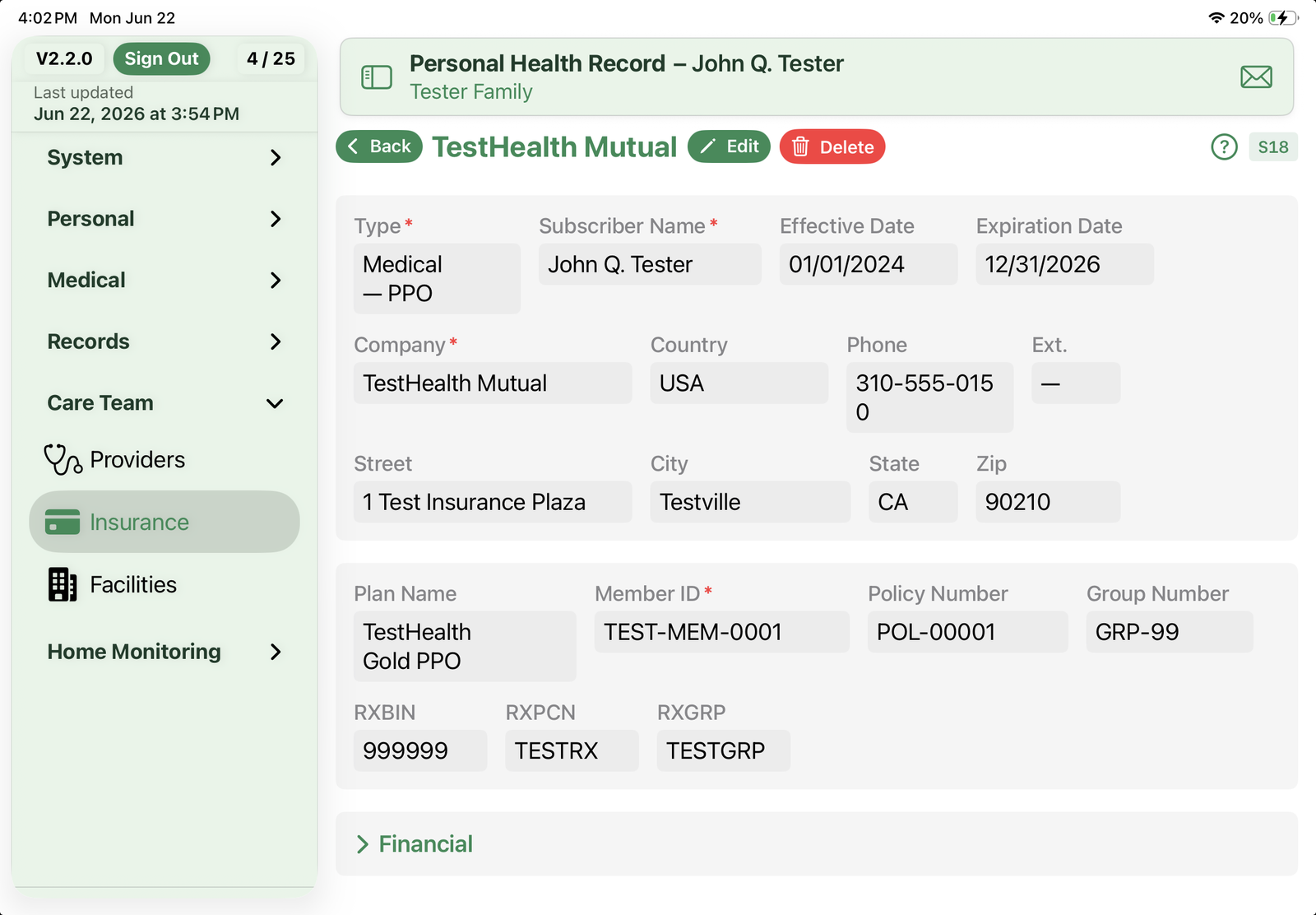The width and height of the screenshot is (1316, 915).
Task: Select the Country field USA
Action: (739, 383)
